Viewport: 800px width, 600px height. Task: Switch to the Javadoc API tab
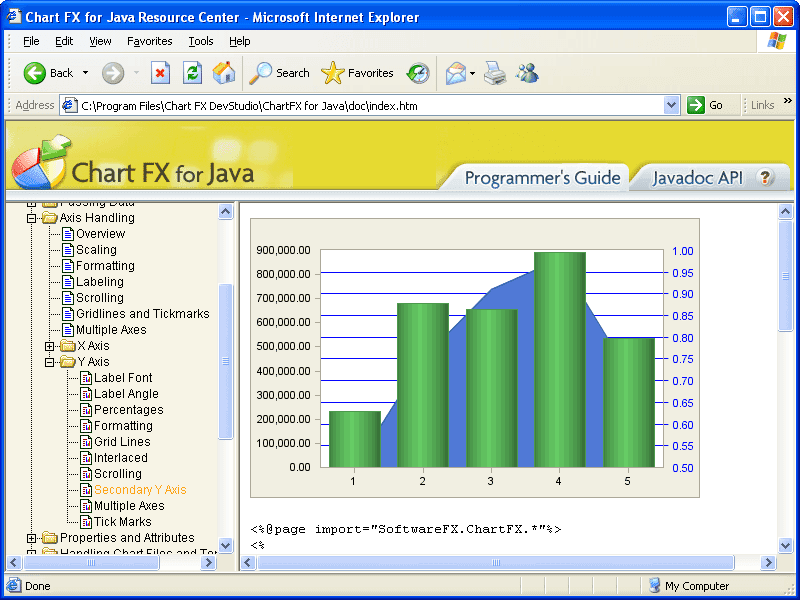coord(696,178)
